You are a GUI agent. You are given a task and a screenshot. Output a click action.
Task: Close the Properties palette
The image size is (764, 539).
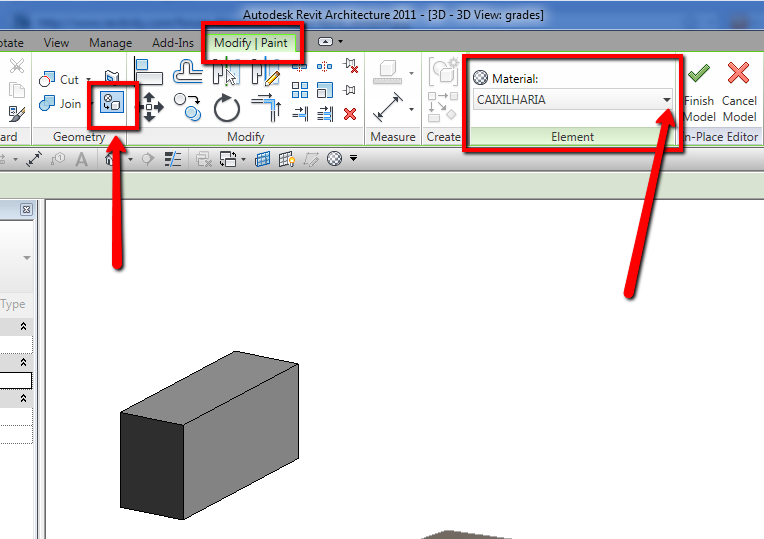[26, 210]
